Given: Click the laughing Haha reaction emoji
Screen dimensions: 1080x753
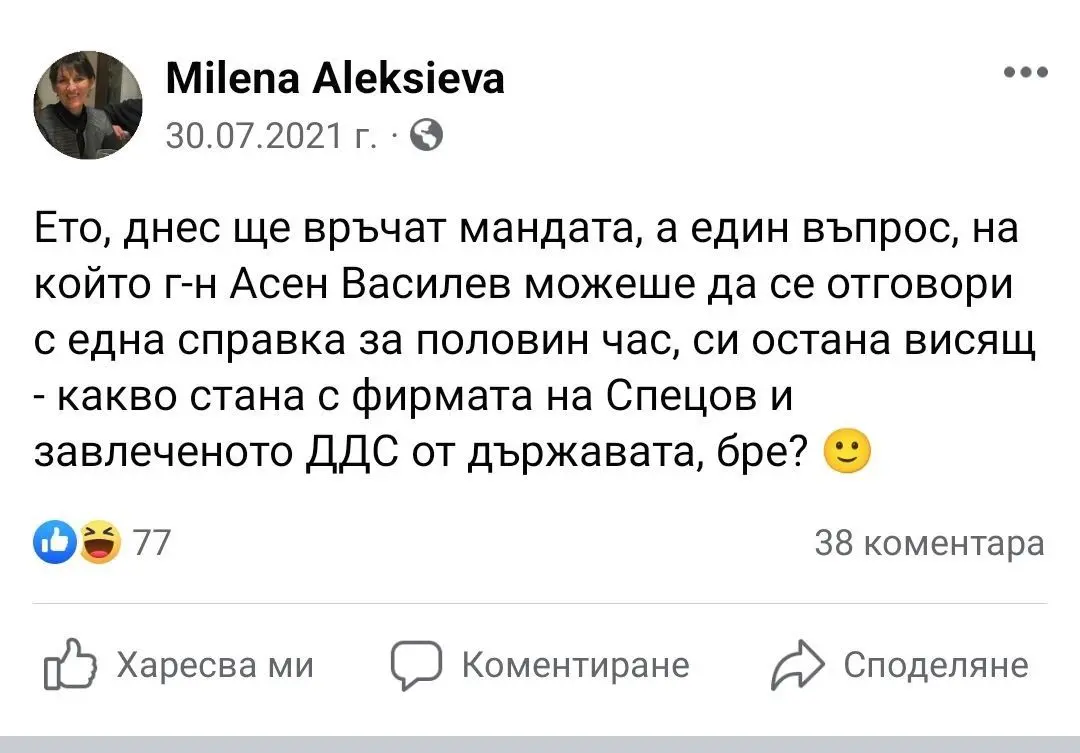Looking at the screenshot, I should click(98, 543).
